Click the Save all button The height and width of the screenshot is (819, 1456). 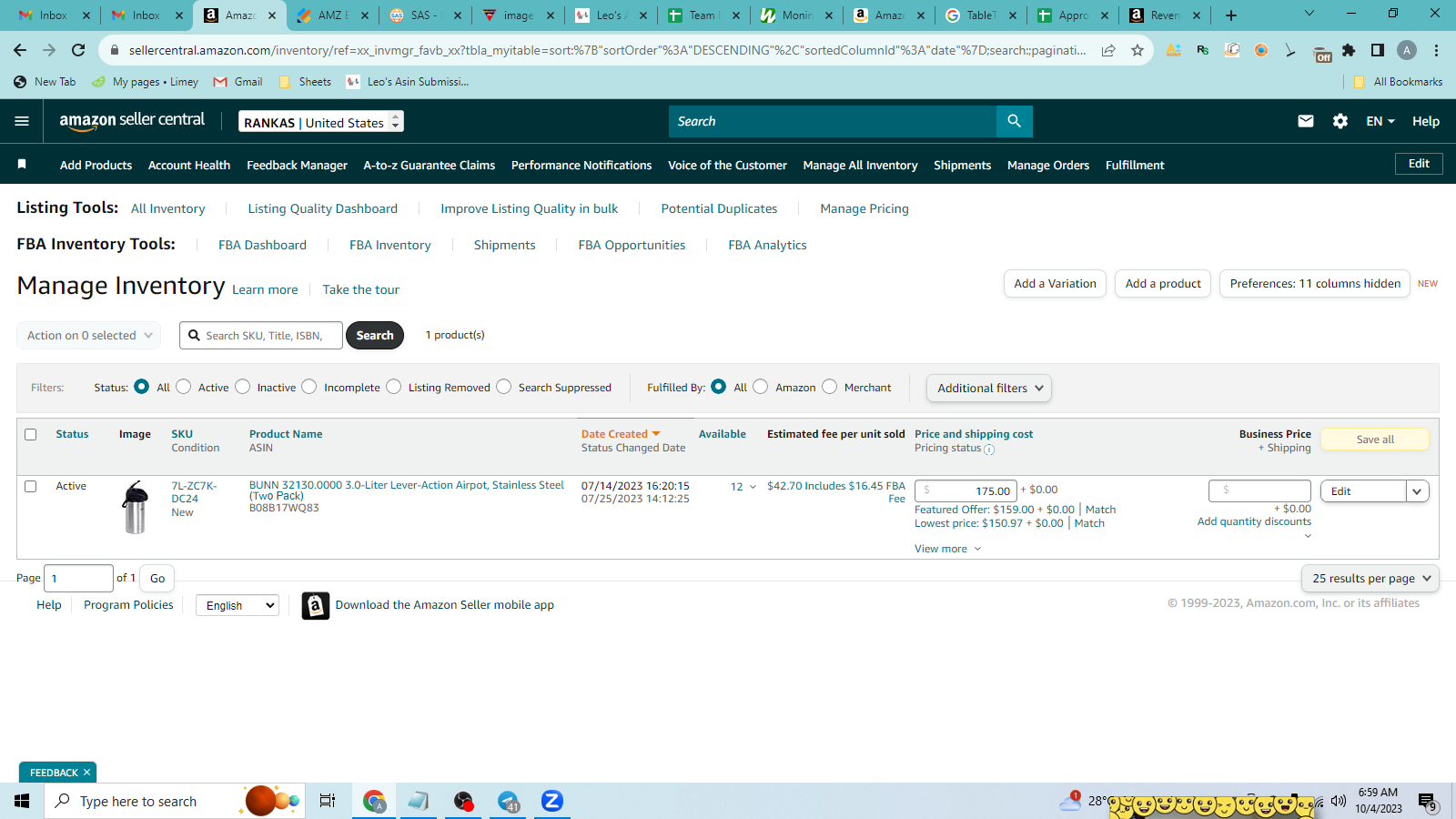[1375, 440]
